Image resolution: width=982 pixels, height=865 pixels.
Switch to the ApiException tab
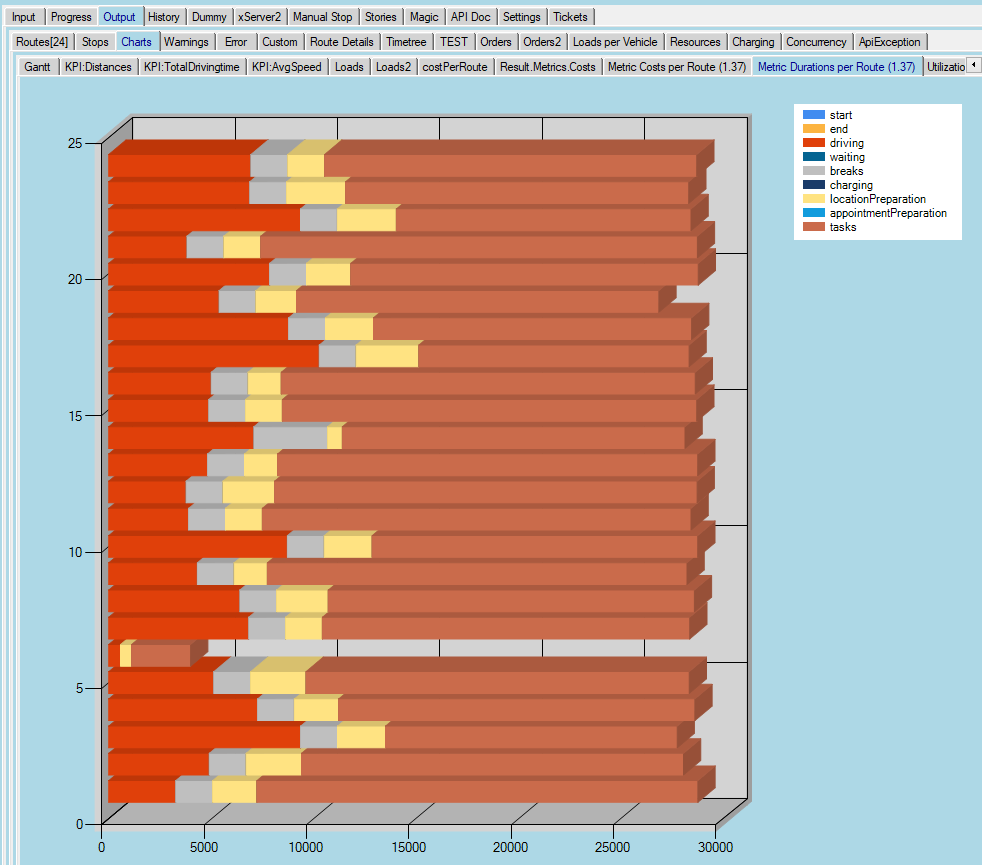point(889,42)
